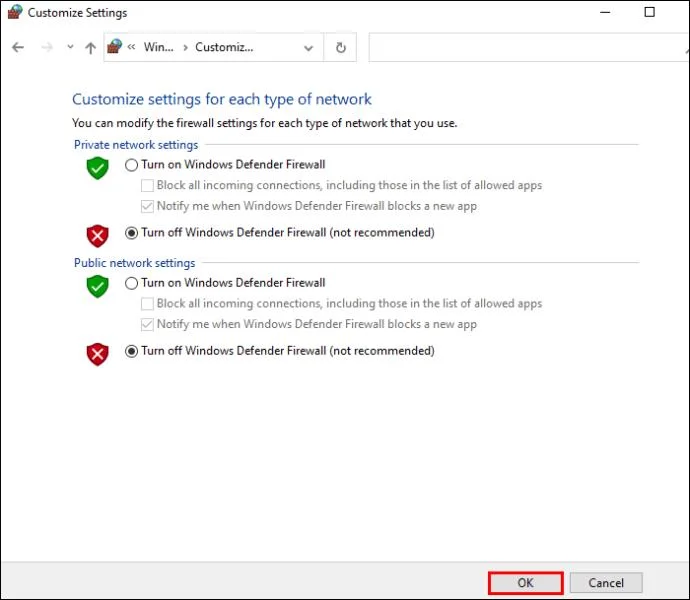Open recent locations chevron beside forward arrow
The image size is (690, 600).
pos(70,46)
